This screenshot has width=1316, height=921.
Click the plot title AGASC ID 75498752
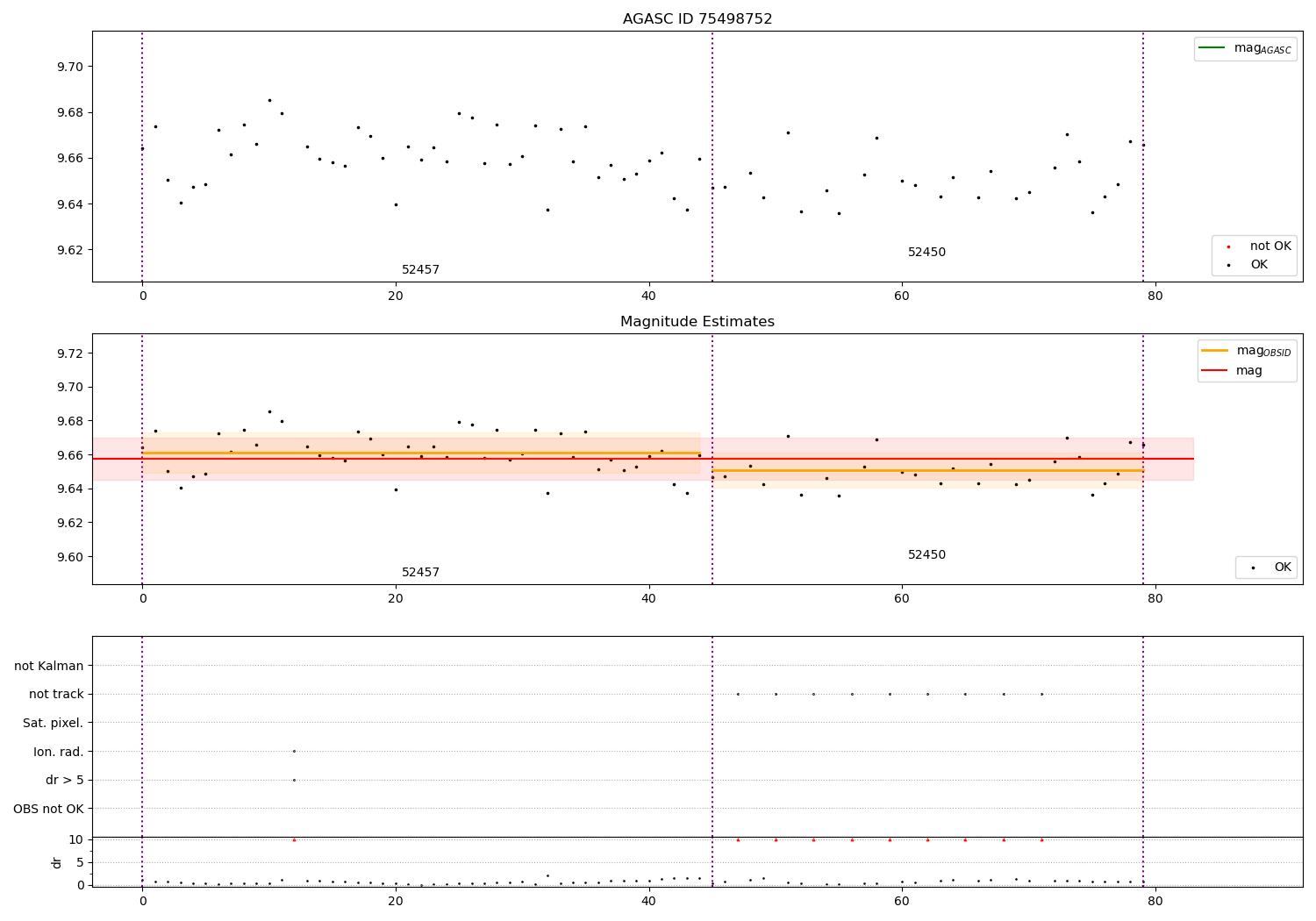click(x=697, y=19)
